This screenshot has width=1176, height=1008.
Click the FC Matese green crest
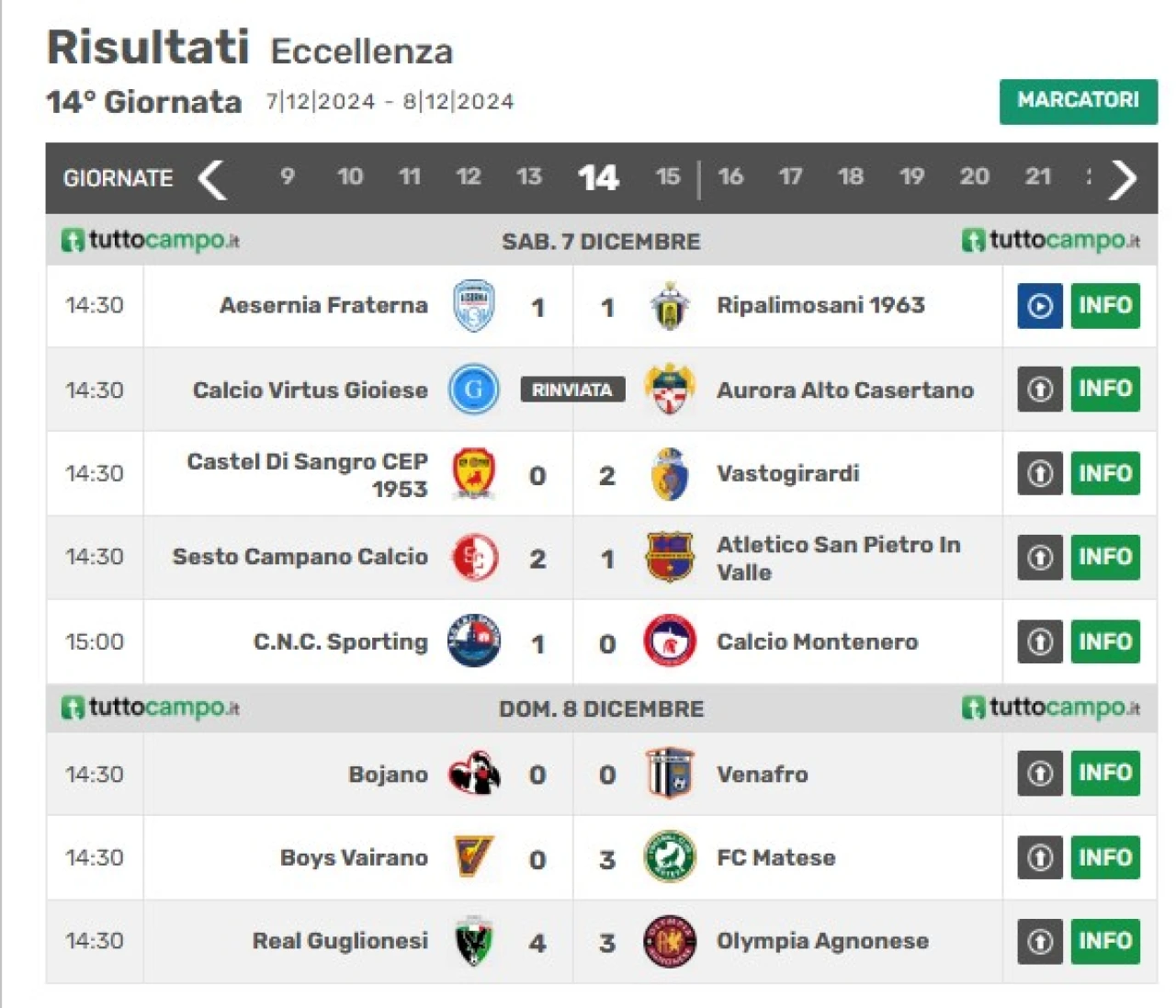tap(669, 857)
